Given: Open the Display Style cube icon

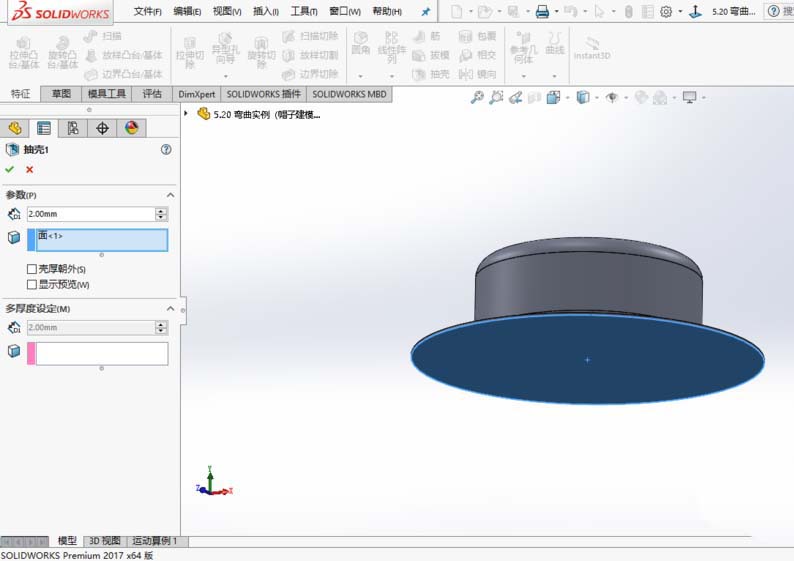Looking at the screenshot, I should pos(583,97).
